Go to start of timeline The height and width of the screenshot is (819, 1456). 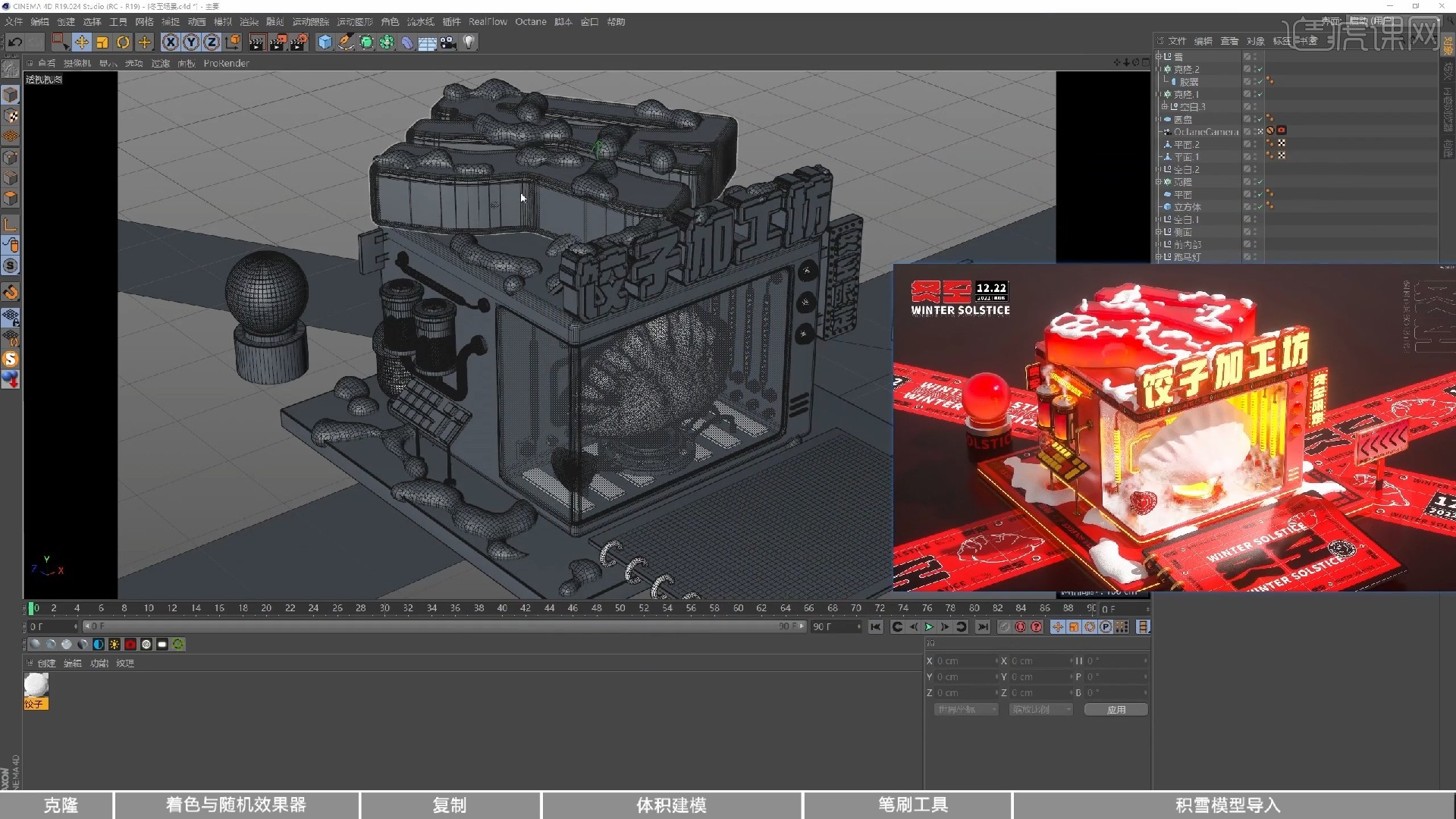coord(876,627)
